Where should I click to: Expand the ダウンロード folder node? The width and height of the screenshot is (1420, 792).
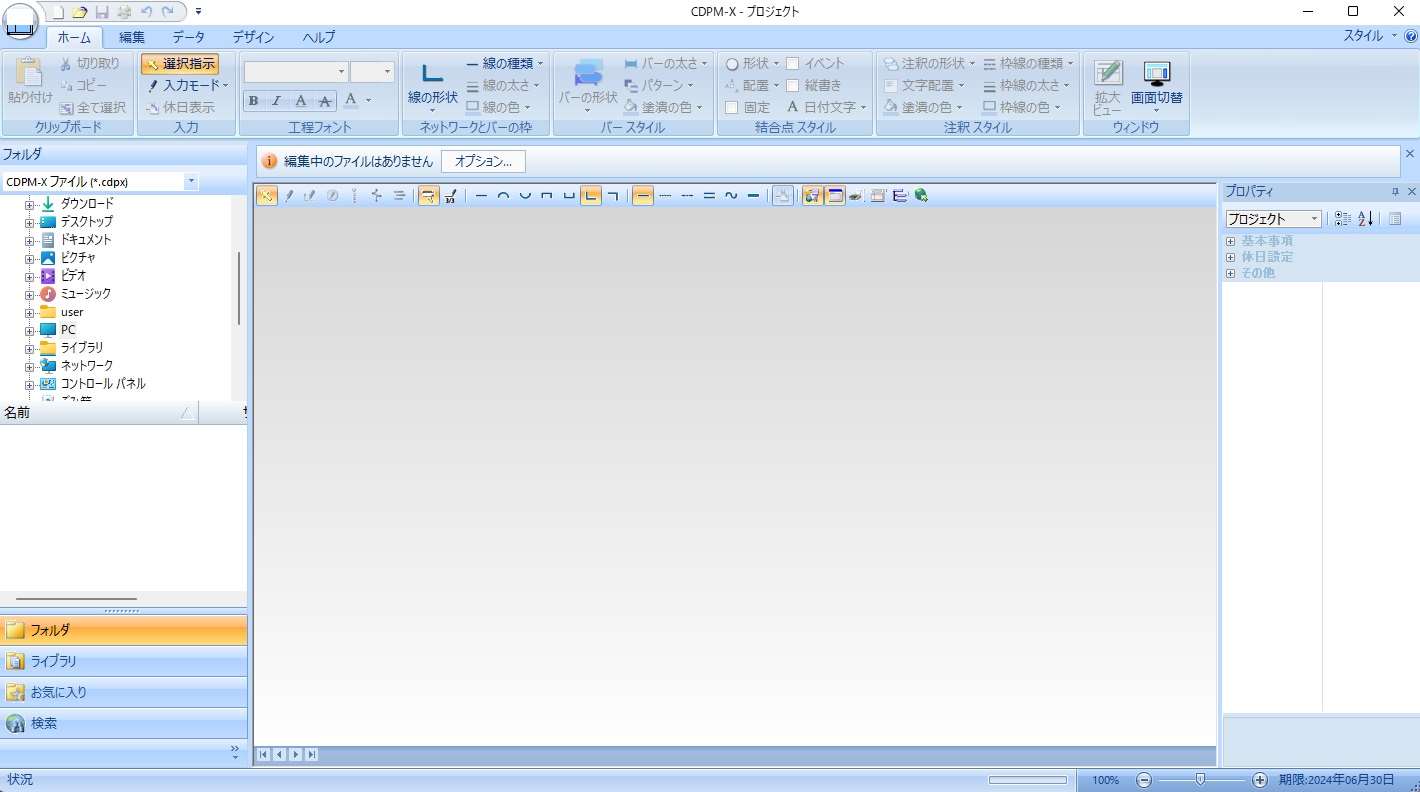(x=30, y=204)
